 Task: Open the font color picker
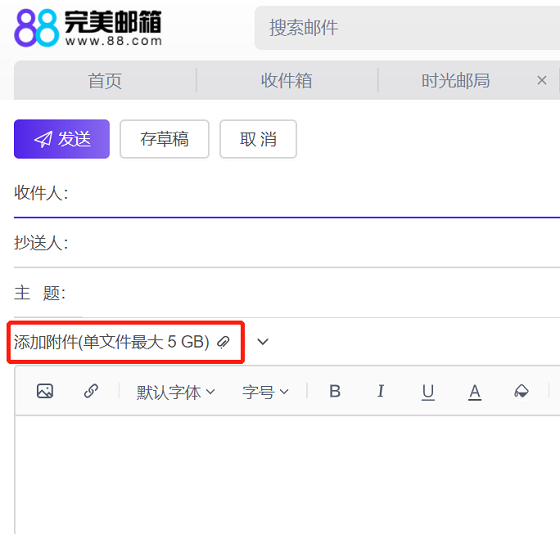(475, 392)
